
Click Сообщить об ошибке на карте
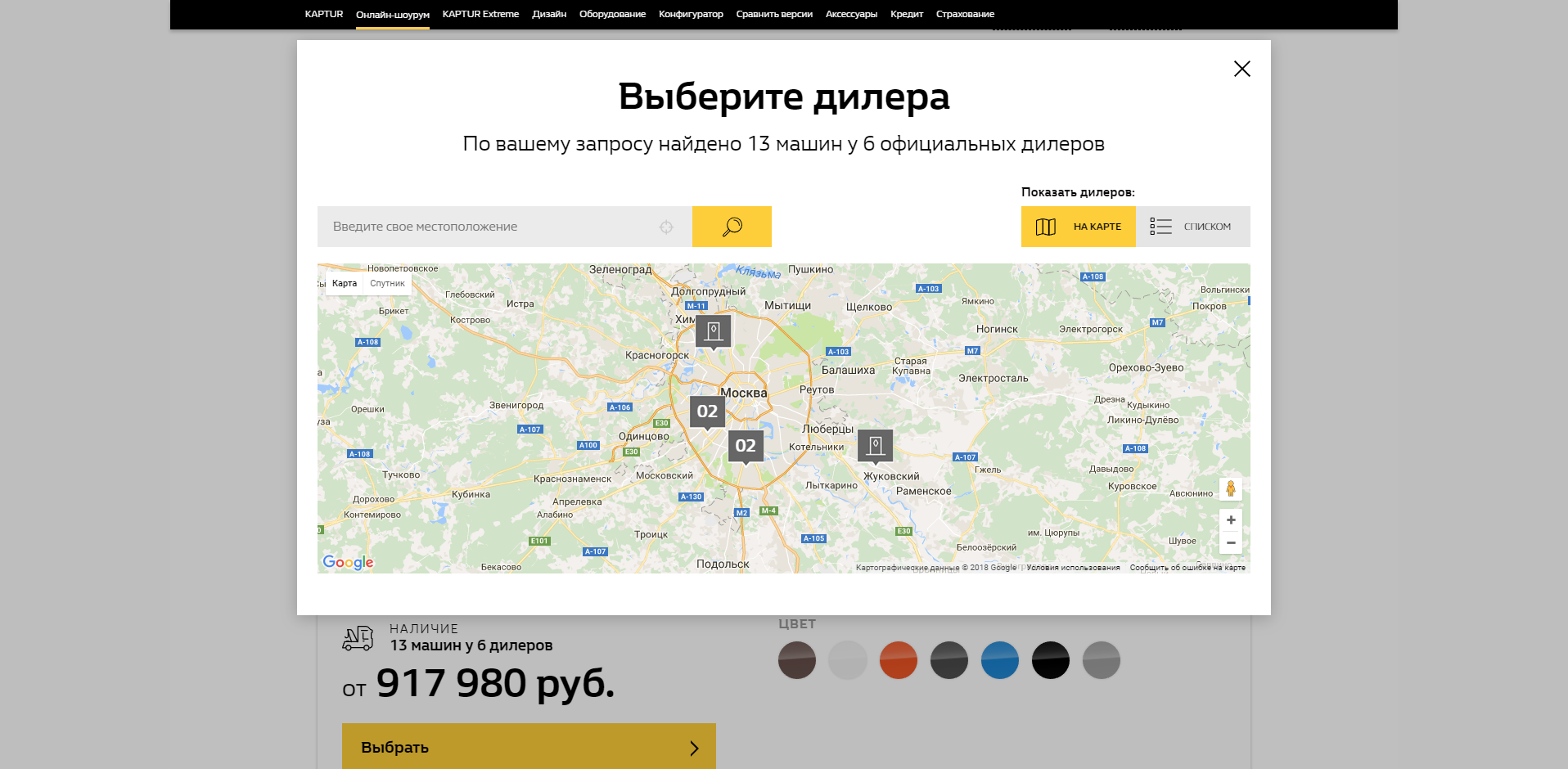click(x=1187, y=567)
